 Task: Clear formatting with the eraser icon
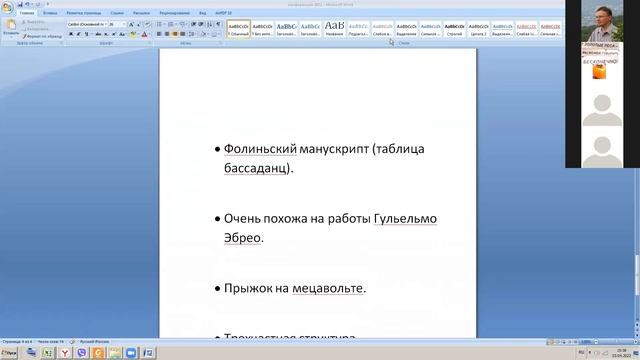coord(147,24)
